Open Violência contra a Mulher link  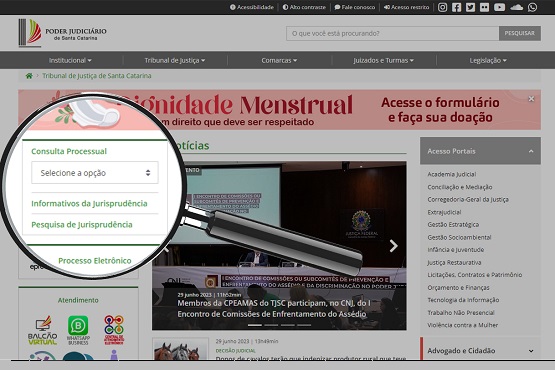462,325
